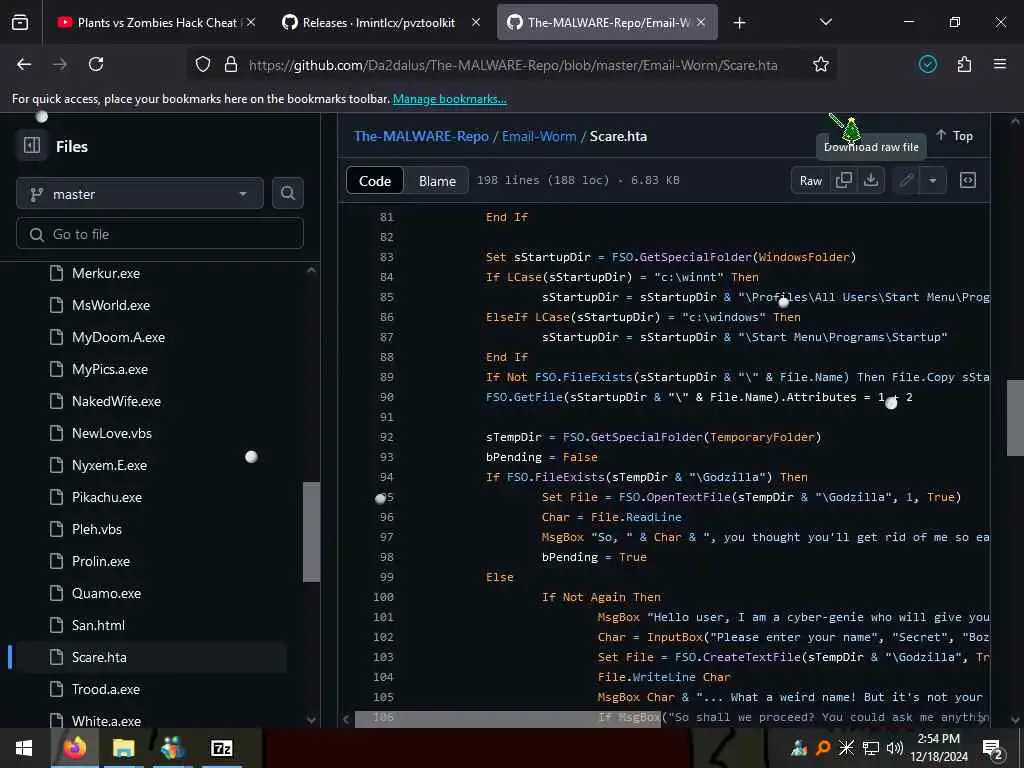Open Trood.a.exe in file tree

[x=106, y=689]
